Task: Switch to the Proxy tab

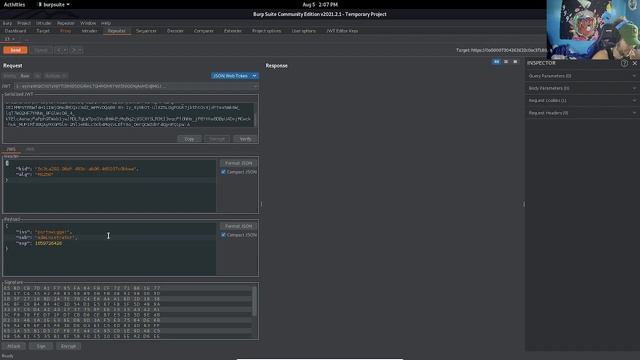Action: 65,31
